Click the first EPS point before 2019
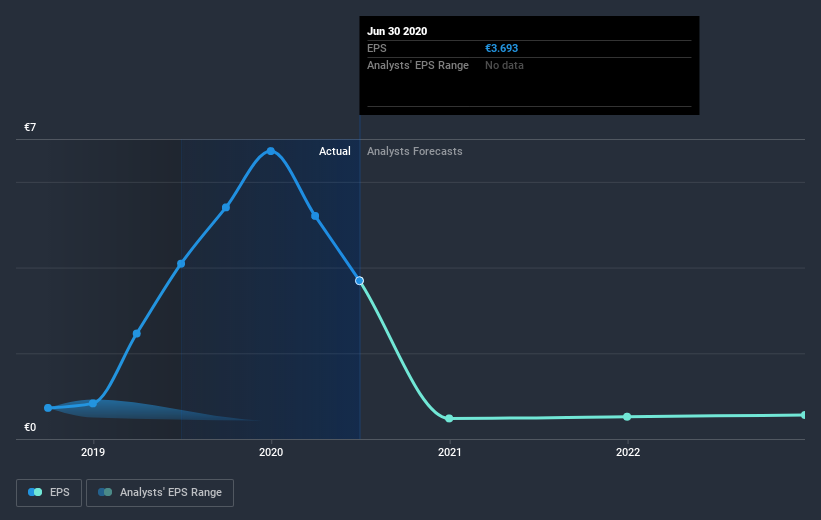The height and width of the screenshot is (520, 821). pyautogui.click(x=48, y=408)
